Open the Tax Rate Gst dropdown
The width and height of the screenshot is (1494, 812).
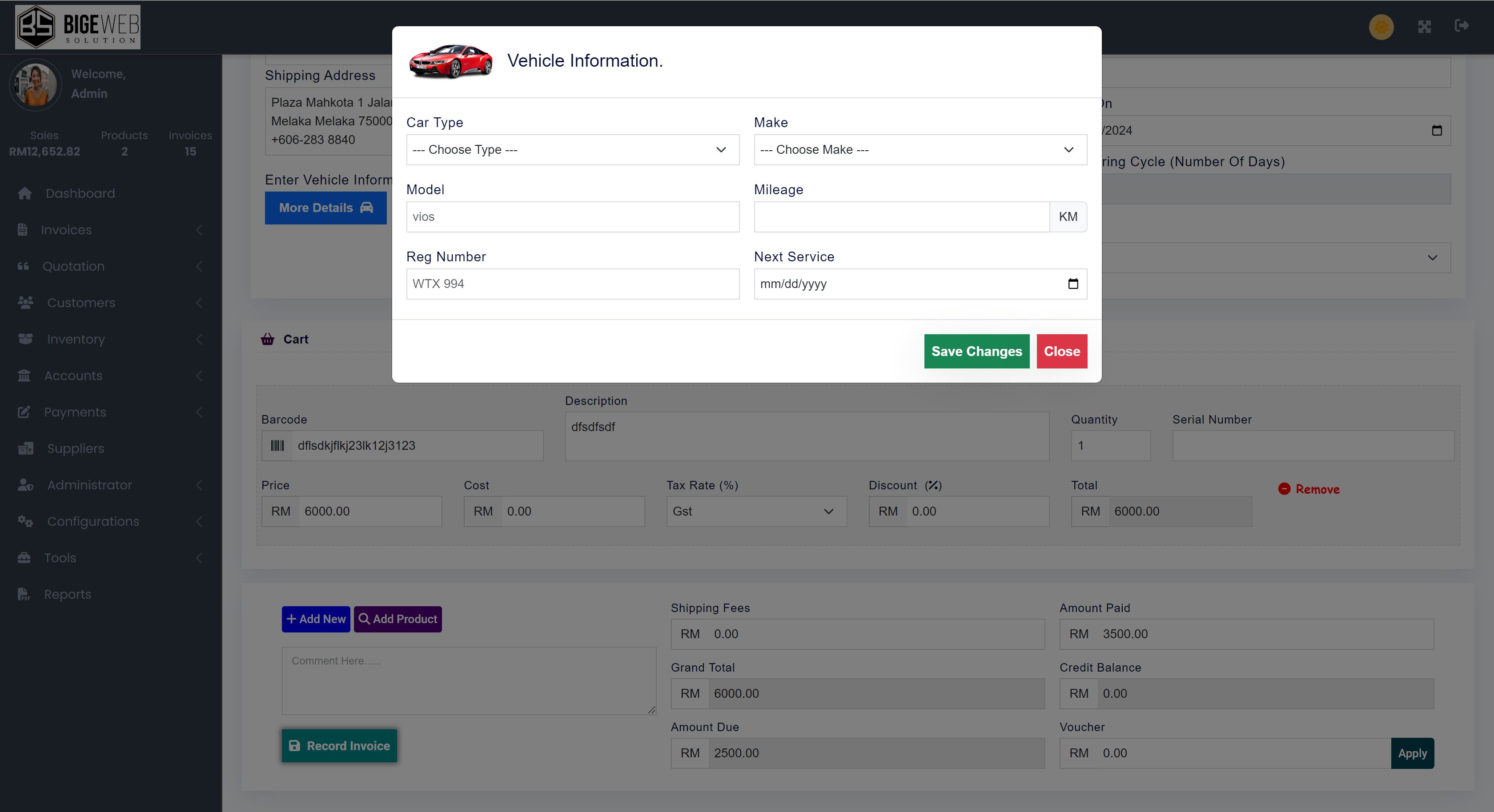(756, 511)
